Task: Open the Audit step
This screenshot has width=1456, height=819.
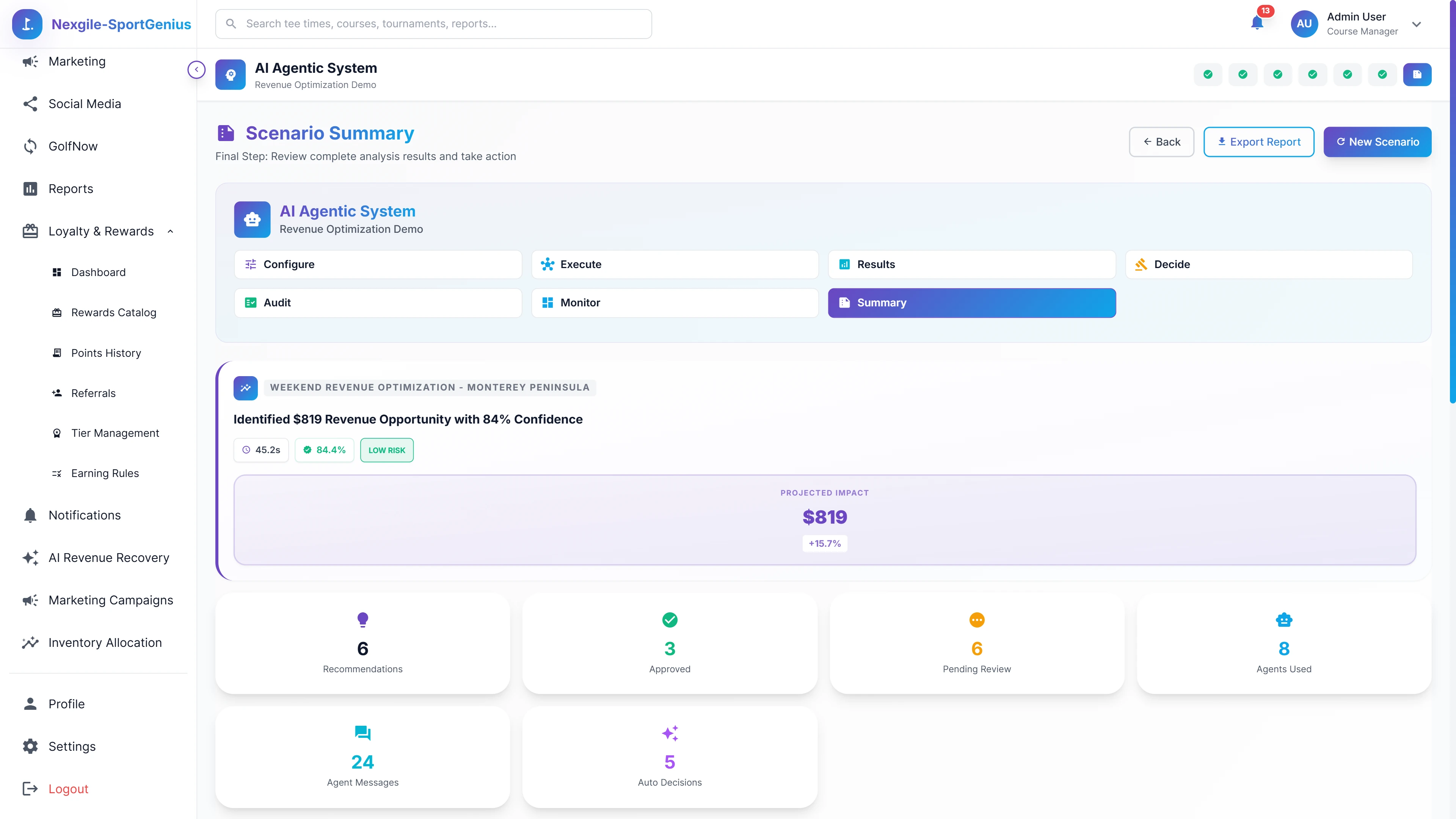Action: (x=378, y=303)
